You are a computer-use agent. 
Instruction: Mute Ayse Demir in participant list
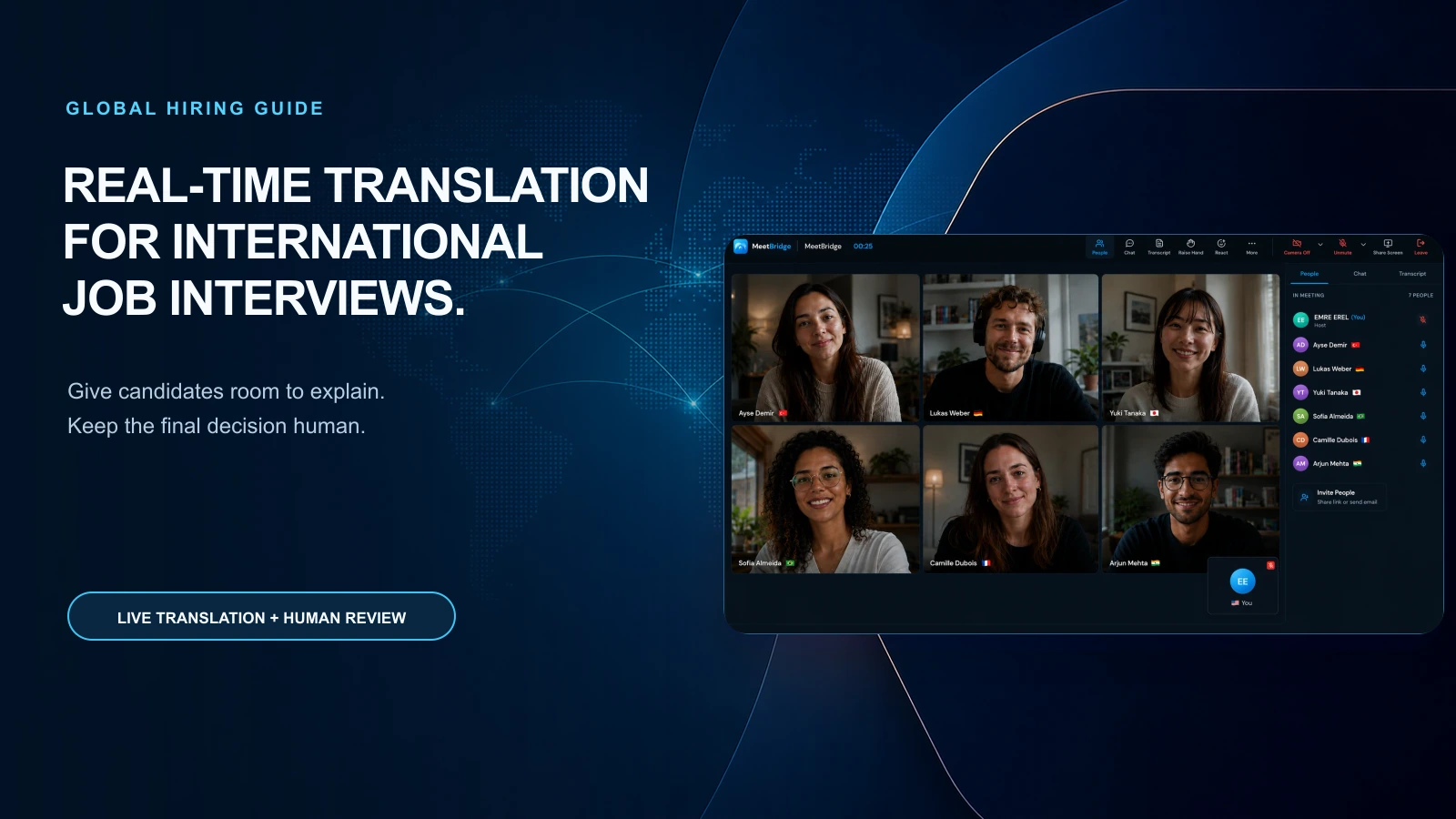pos(1423,345)
